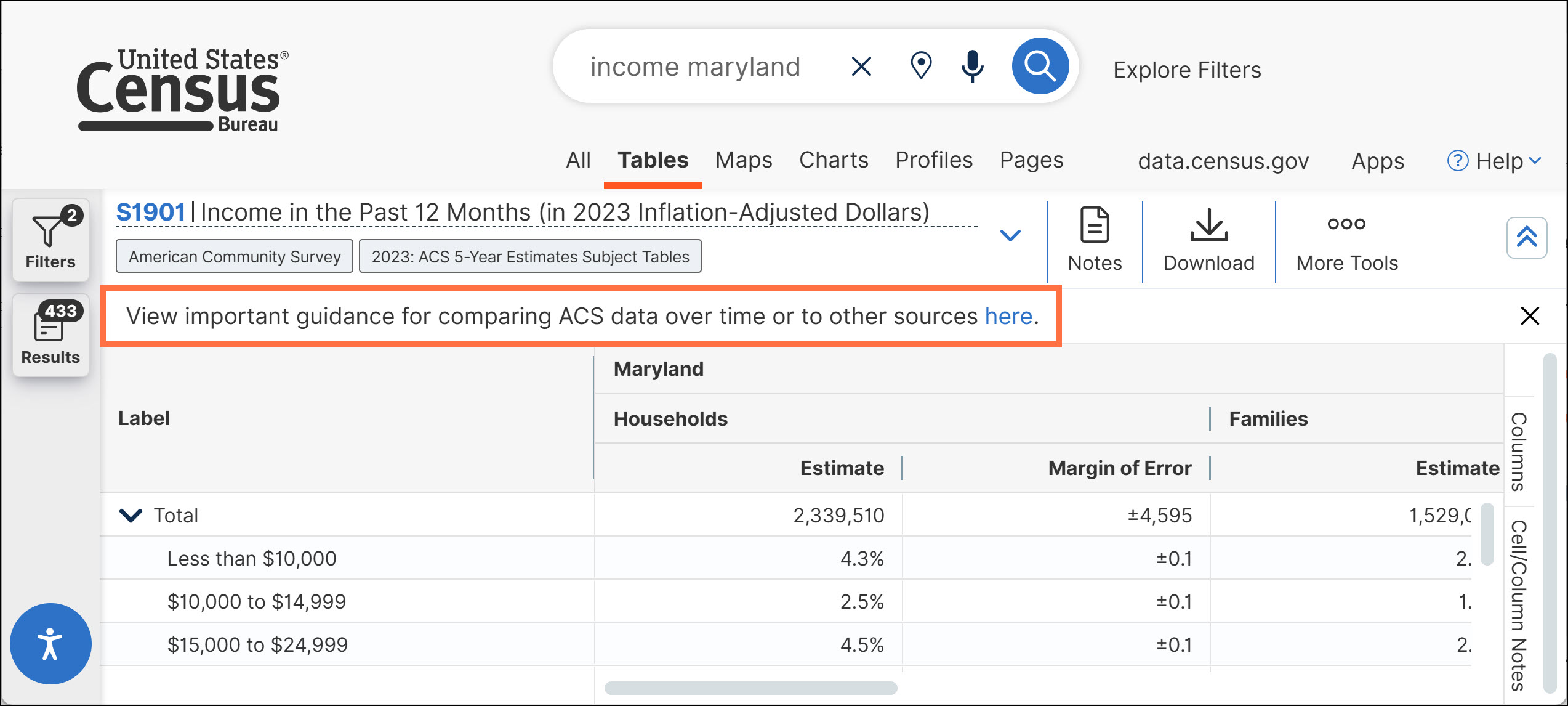Switch to the Maps tab

tap(743, 160)
